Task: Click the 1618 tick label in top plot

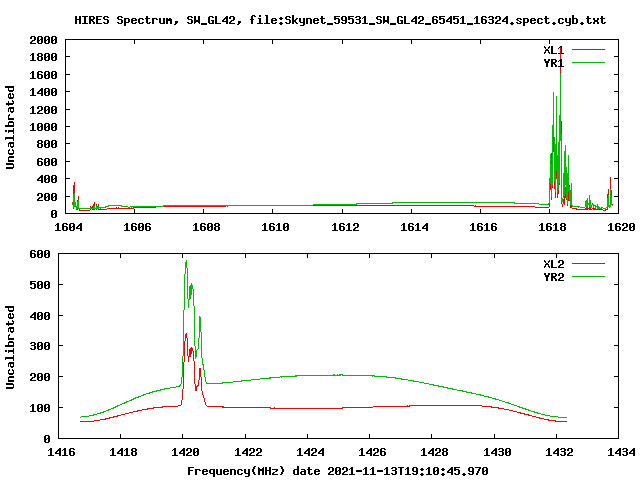Action: coord(552,227)
